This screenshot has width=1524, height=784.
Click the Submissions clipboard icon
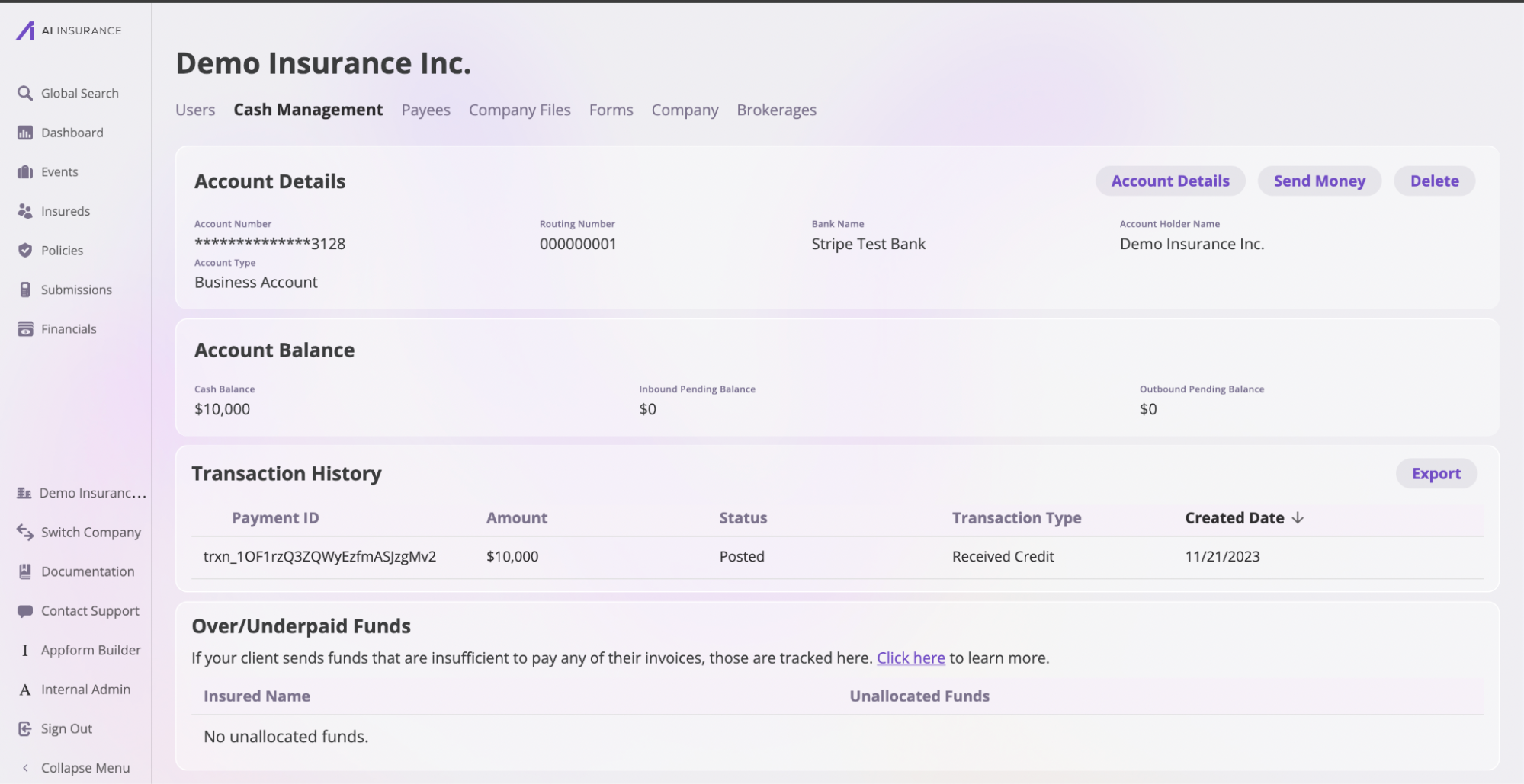tap(25, 290)
